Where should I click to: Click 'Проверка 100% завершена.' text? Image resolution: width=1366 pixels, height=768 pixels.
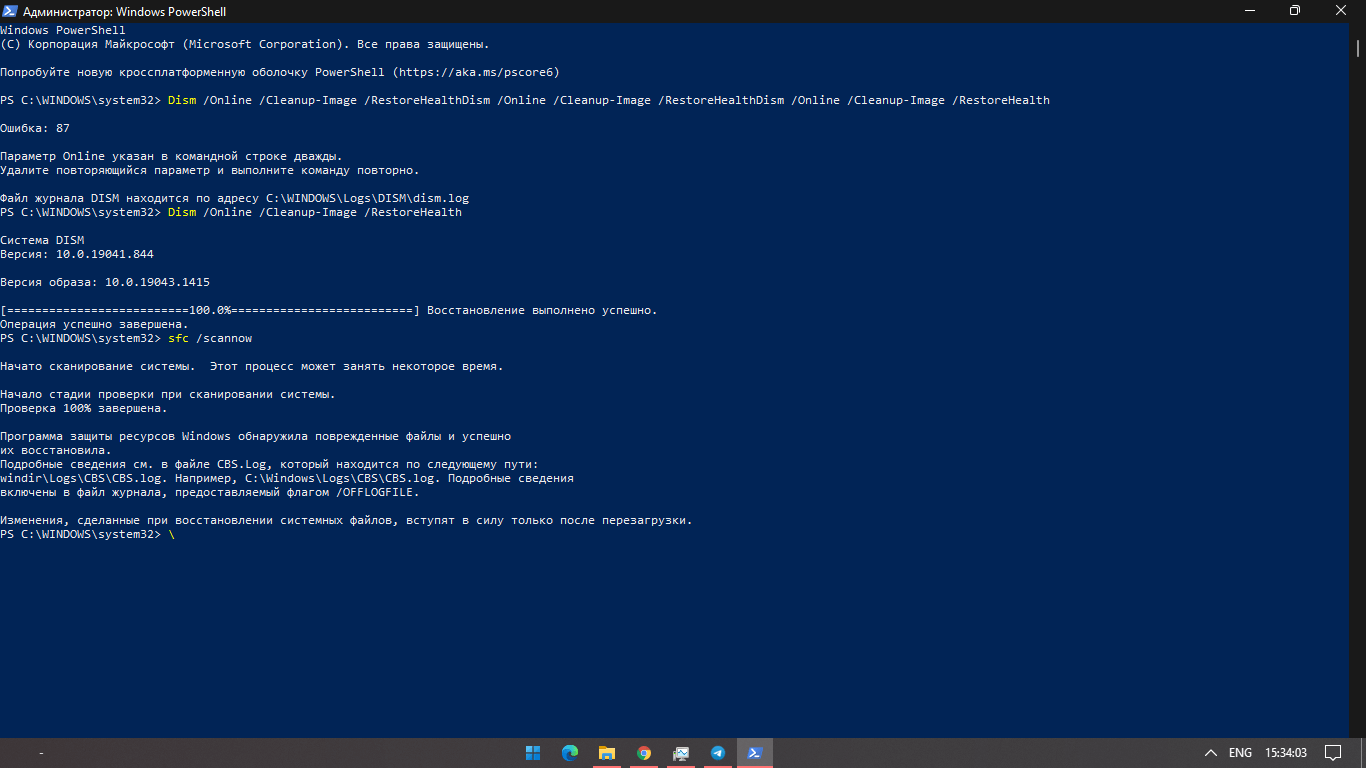84,408
